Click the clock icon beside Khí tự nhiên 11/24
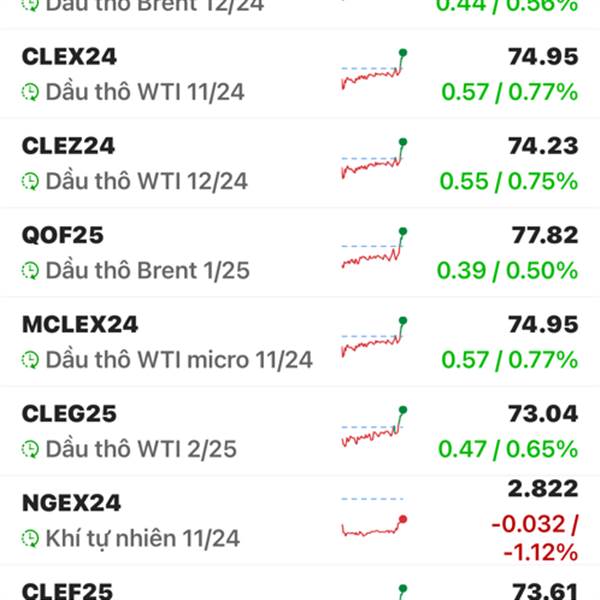Screen dimensions: 600x600 (30, 538)
